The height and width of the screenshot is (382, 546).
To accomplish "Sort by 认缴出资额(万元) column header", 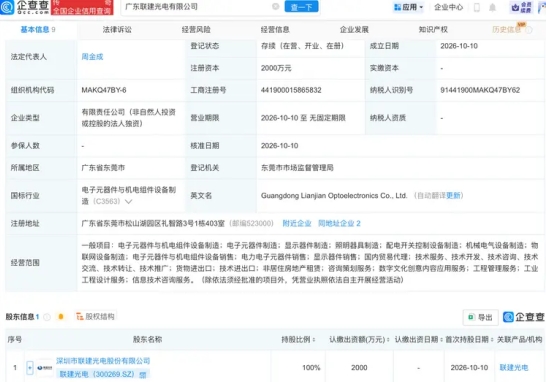I will pyautogui.click(x=359, y=339).
